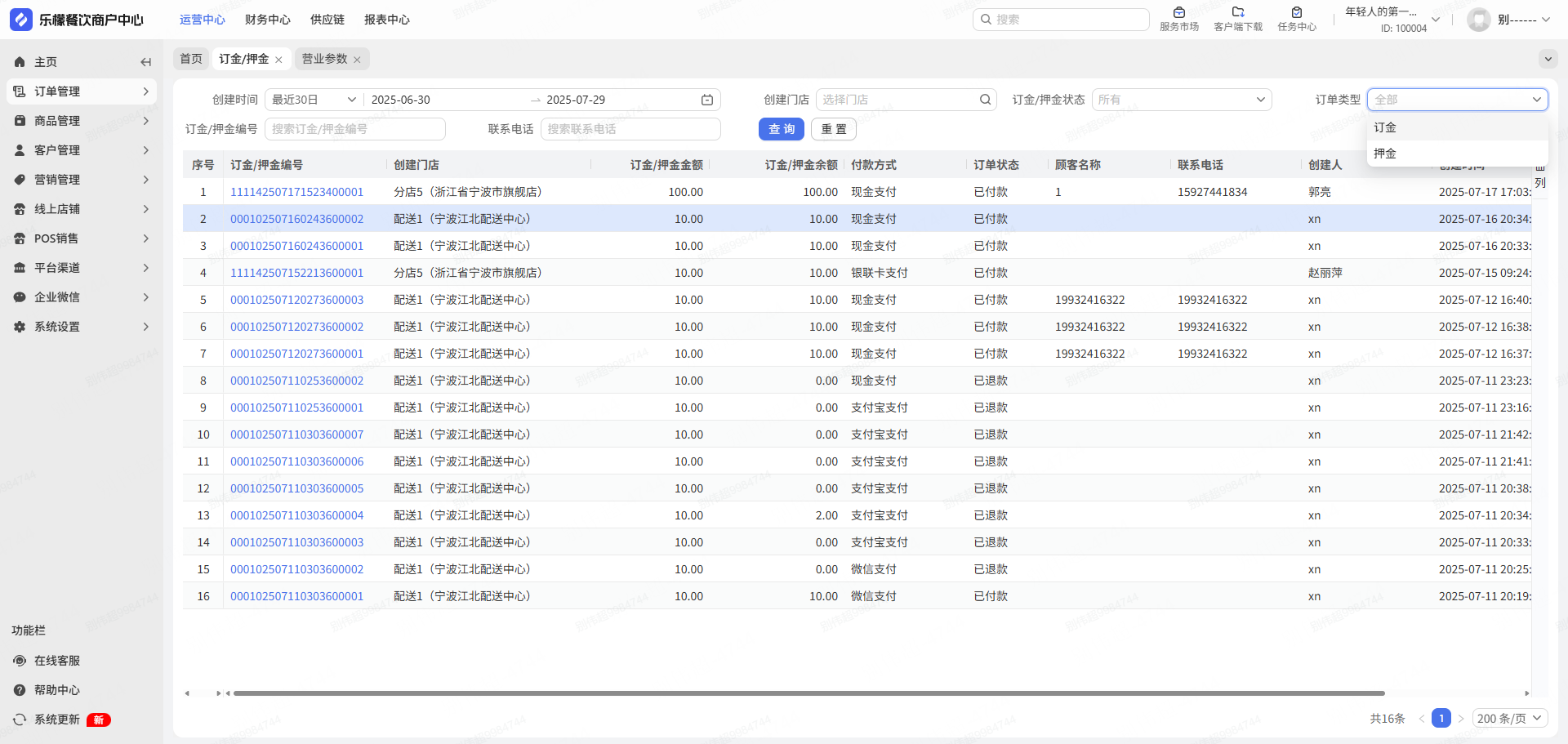Switch to 财务中心 top menu
Screen dimensions: 1568x744
click(x=267, y=20)
